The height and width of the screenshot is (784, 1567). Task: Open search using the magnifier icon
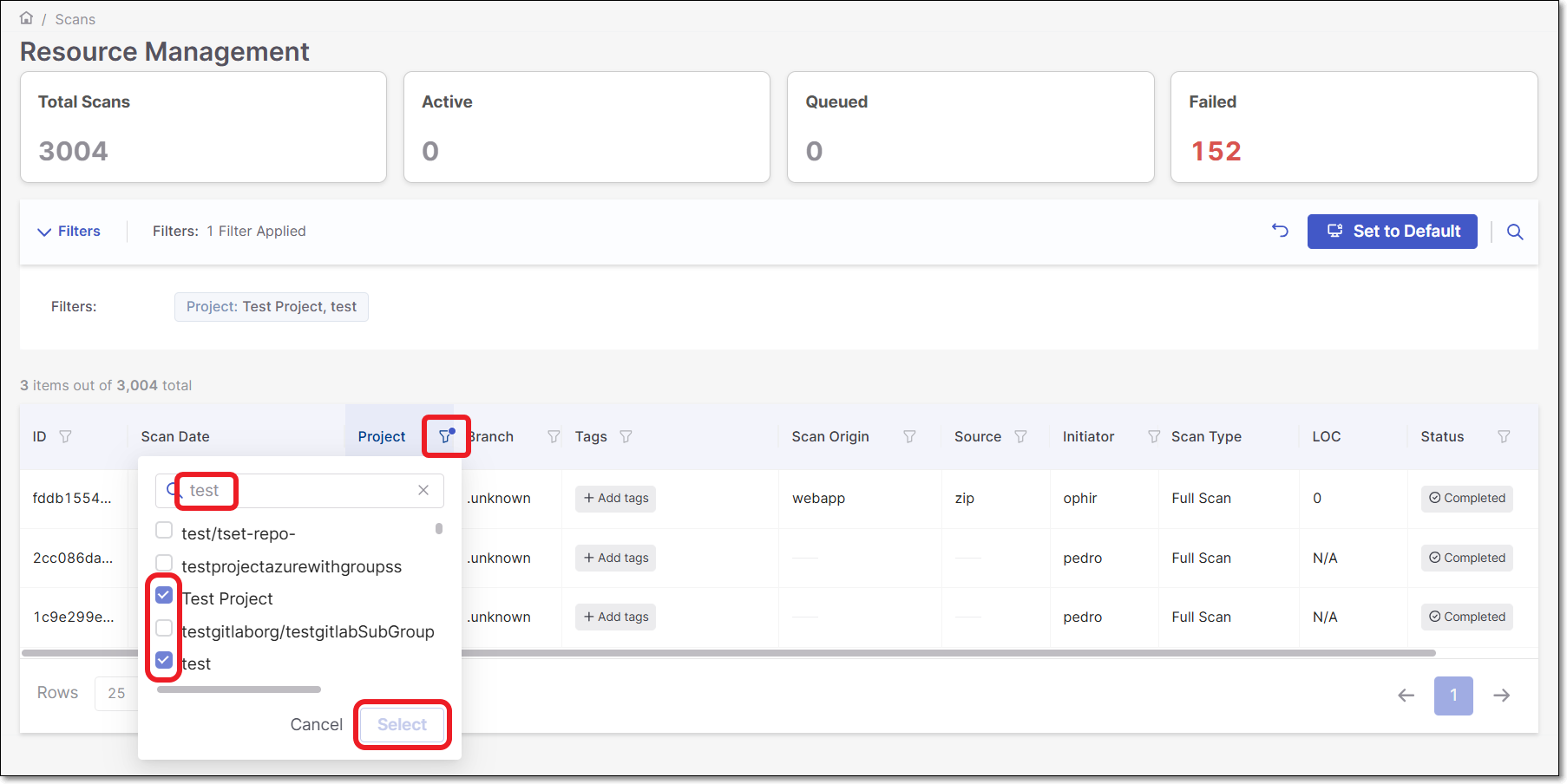click(1515, 232)
